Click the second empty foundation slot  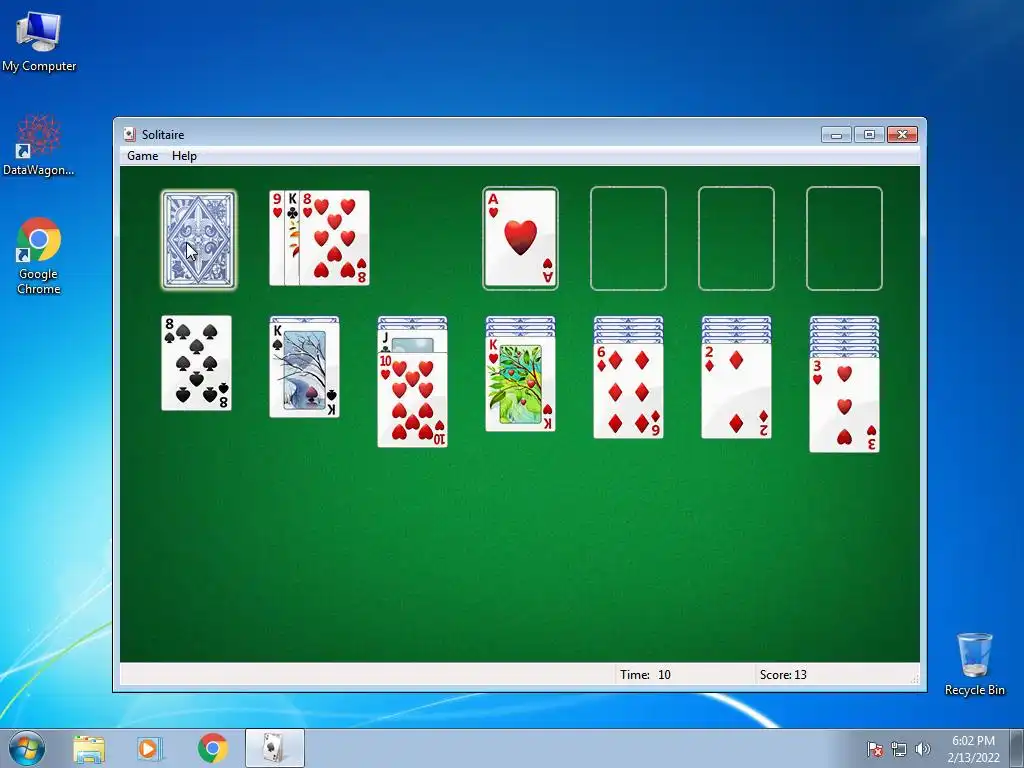pos(628,238)
